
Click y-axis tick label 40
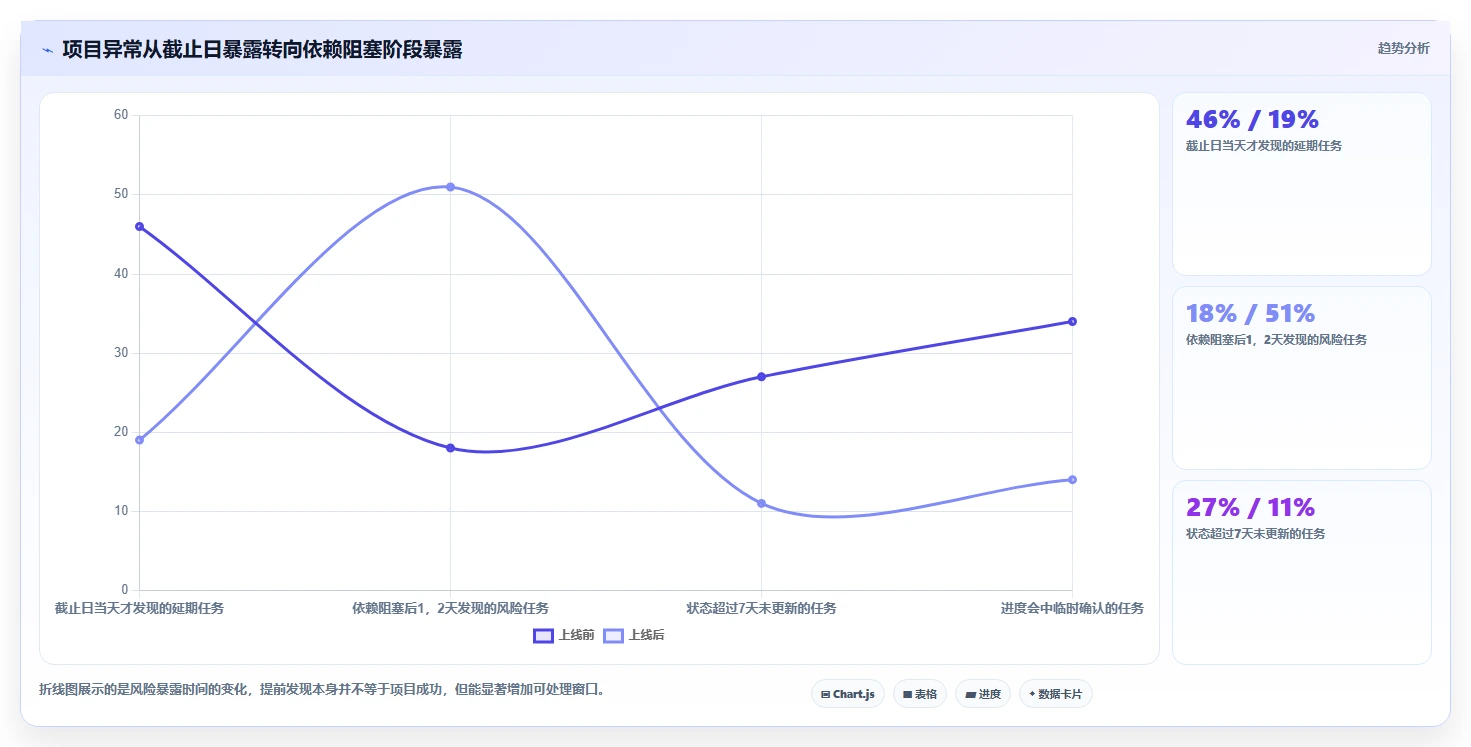[121, 273]
